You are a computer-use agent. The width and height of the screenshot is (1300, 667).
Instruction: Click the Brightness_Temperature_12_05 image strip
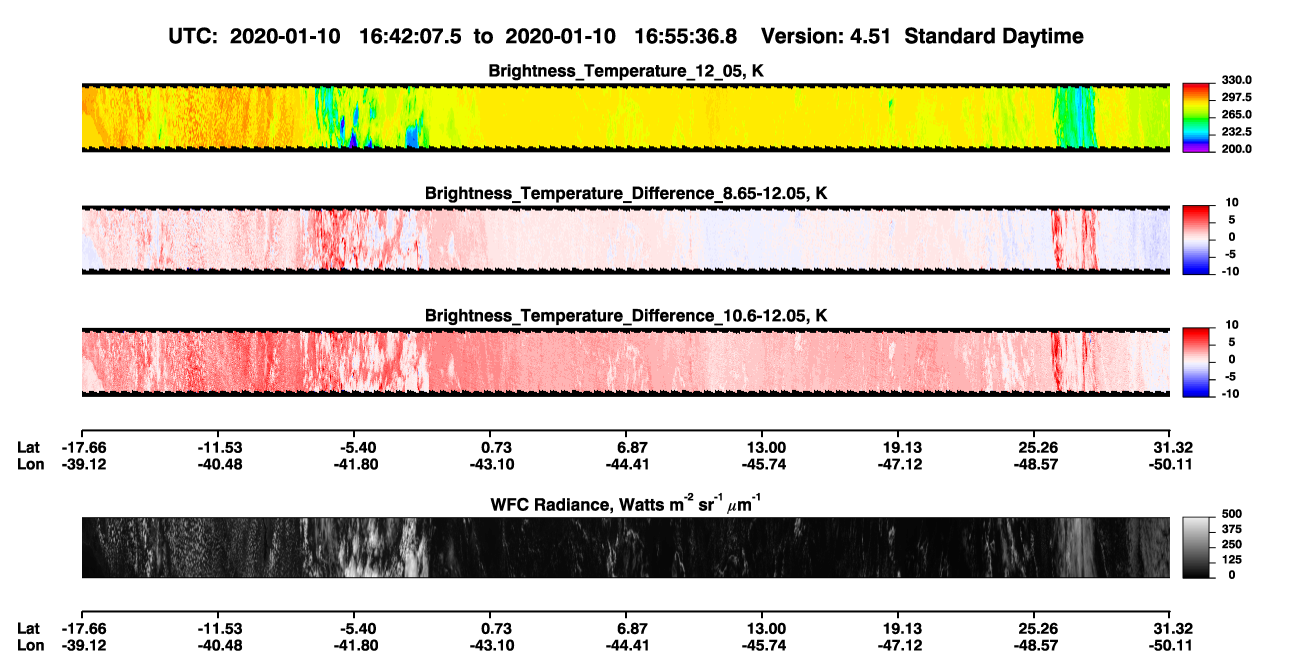(625, 117)
